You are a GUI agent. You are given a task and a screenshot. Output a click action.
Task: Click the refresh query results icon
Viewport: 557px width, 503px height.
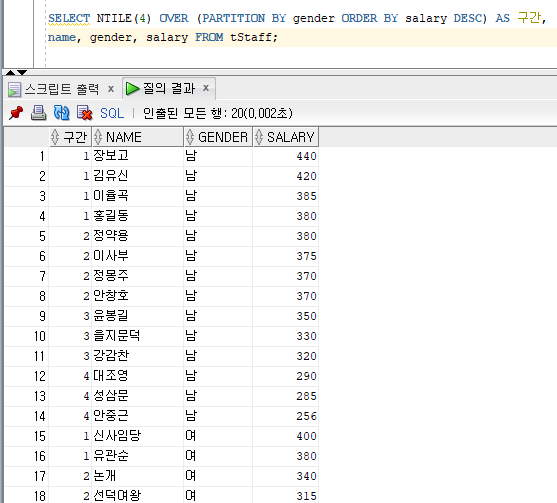[61, 113]
